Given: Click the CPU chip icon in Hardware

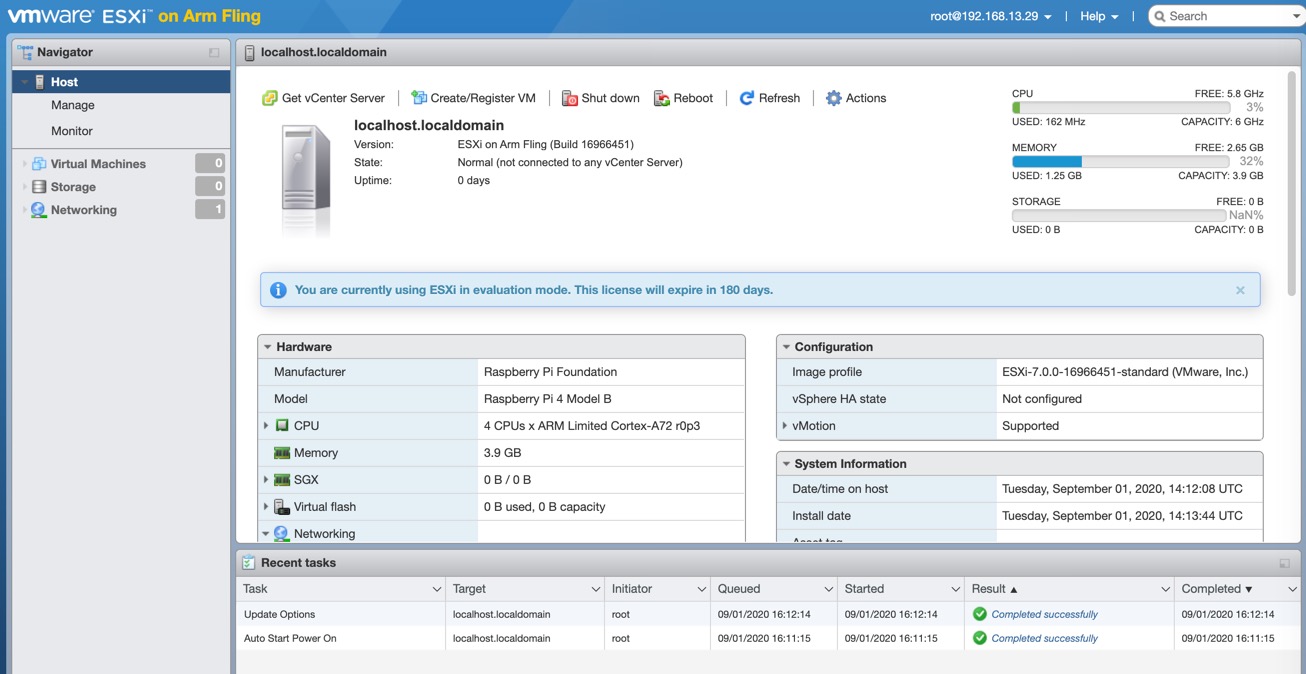Looking at the screenshot, I should point(282,426).
